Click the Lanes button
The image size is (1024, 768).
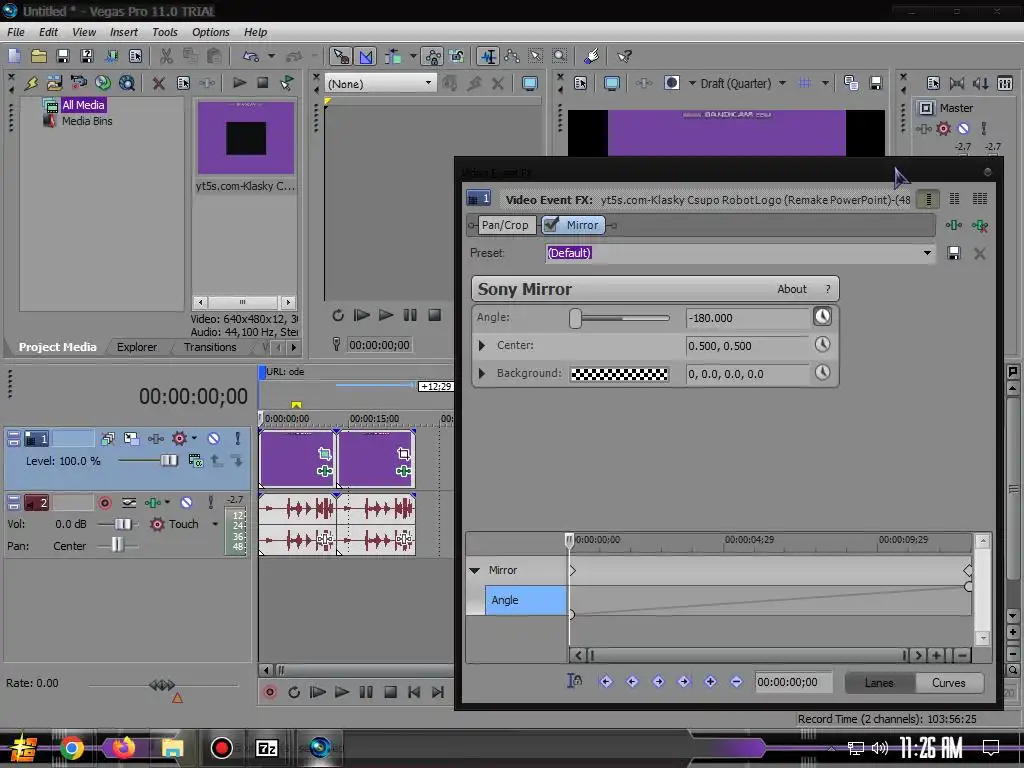coord(879,682)
